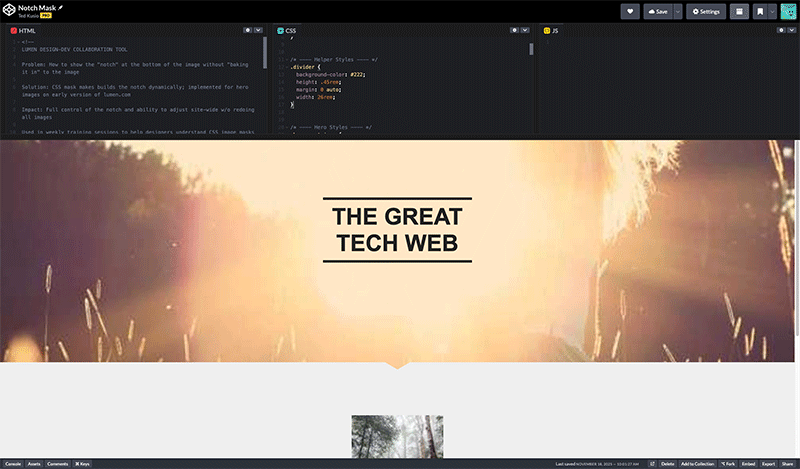Open CSS editor settings gear
This screenshot has width=800, height=469.
point(514,30)
